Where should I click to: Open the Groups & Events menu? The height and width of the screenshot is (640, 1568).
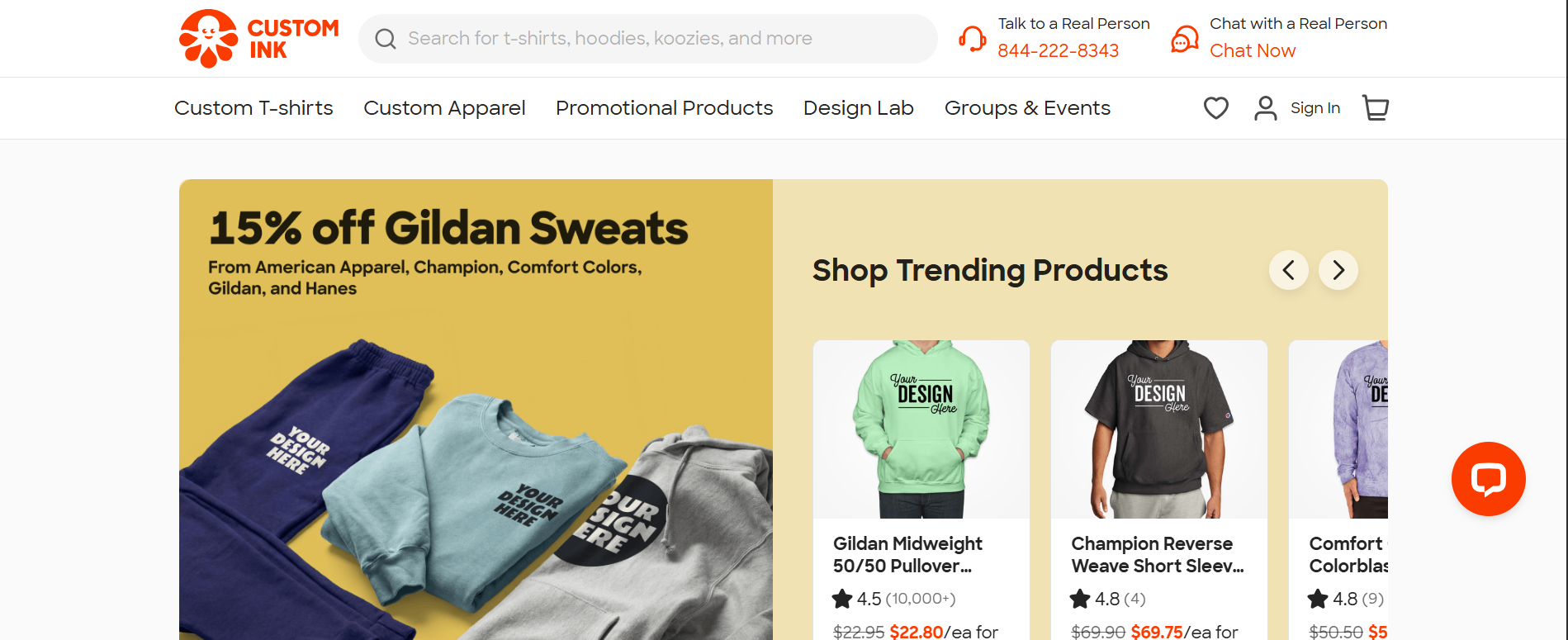1027,107
